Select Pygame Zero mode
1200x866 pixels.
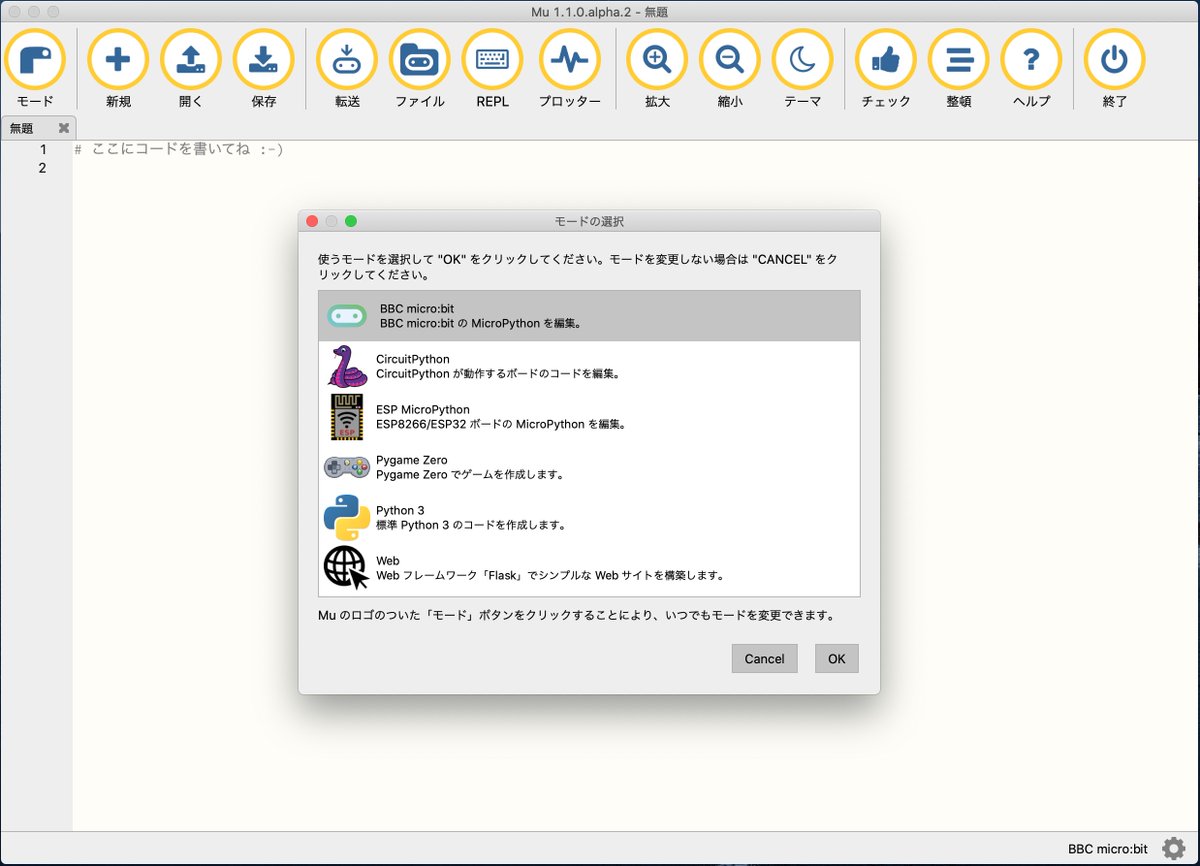pyautogui.click(x=589, y=467)
